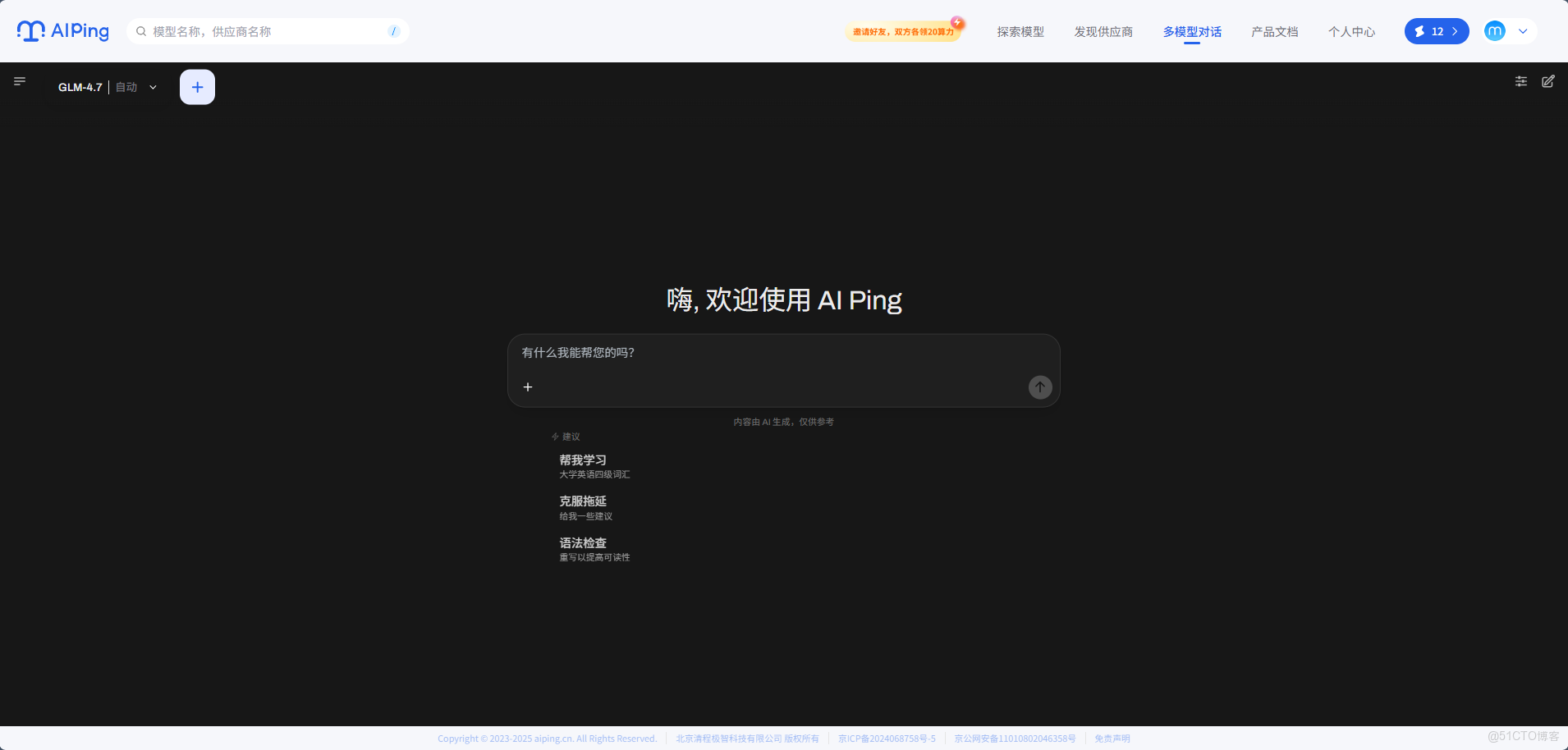
Task: Send the message with arrow button
Action: pos(1040,386)
